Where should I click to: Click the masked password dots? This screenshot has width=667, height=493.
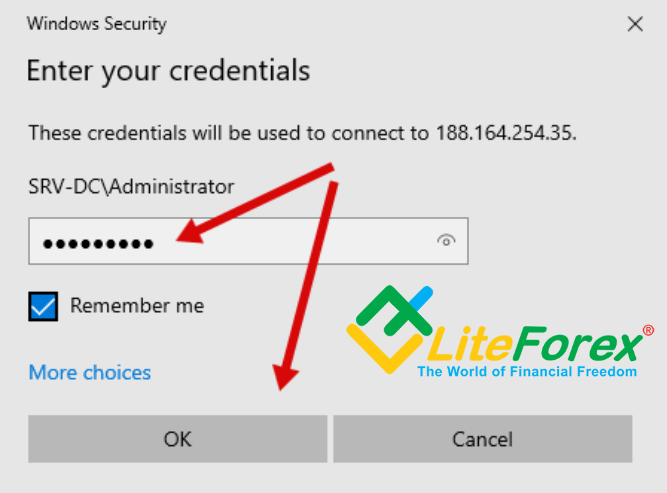coord(98,244)
